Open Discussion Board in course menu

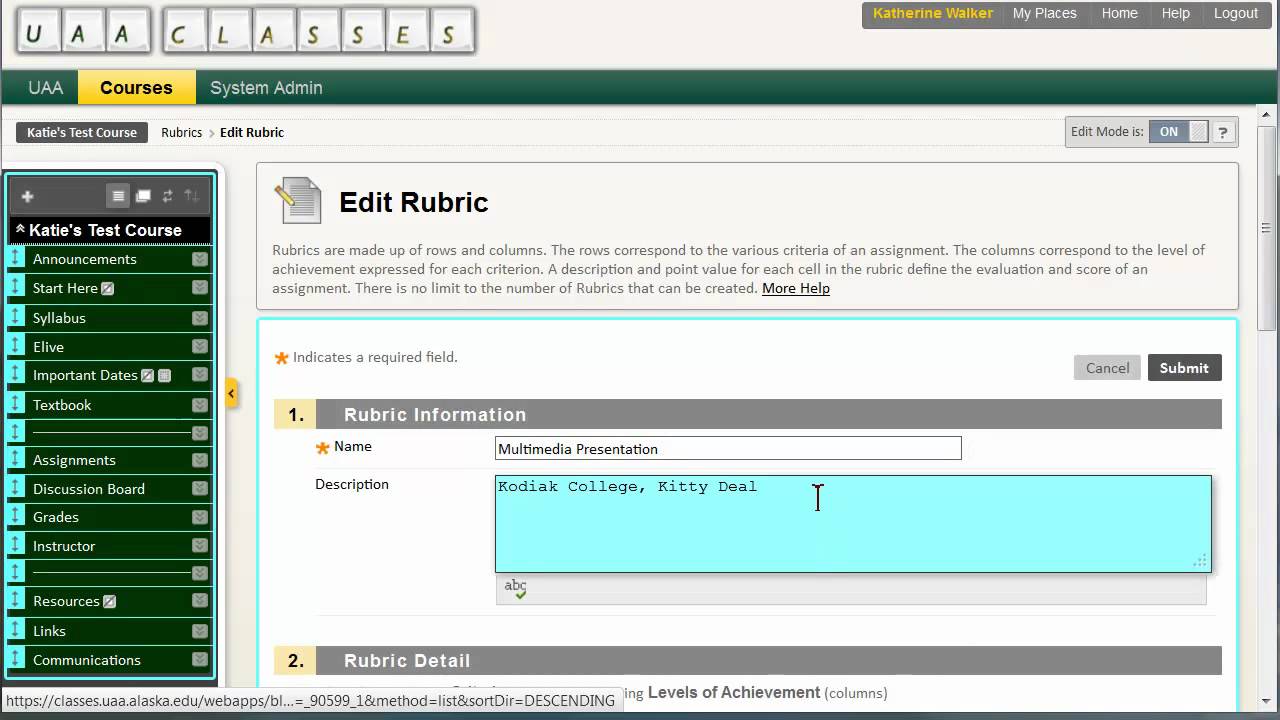tap(89, 489)
